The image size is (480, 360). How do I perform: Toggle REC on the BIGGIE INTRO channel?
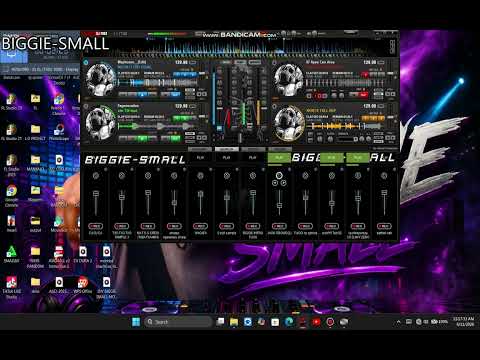click(252, 226)
